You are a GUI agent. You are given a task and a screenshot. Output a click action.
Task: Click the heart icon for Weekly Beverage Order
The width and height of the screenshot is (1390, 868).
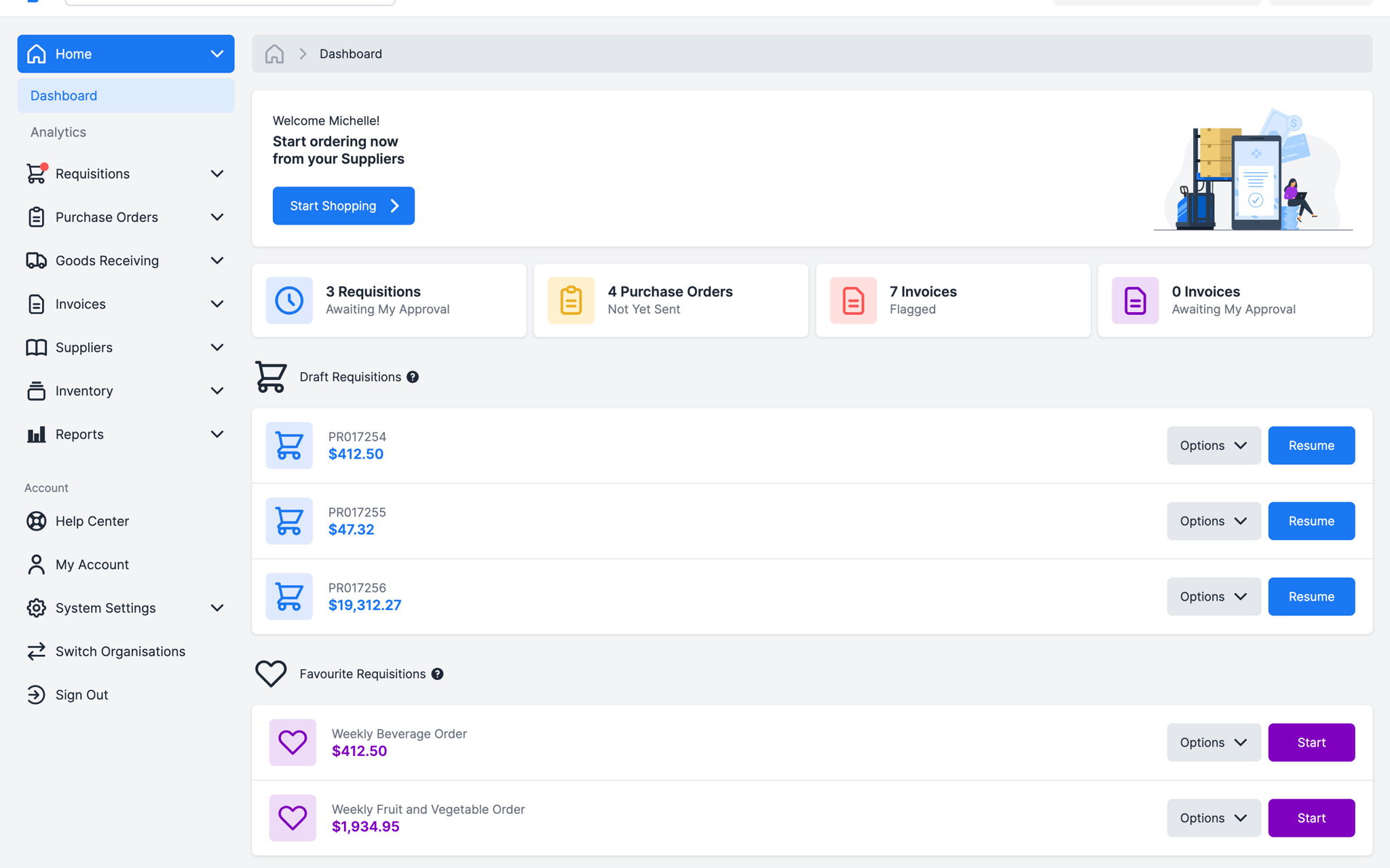tap(293, 742)
